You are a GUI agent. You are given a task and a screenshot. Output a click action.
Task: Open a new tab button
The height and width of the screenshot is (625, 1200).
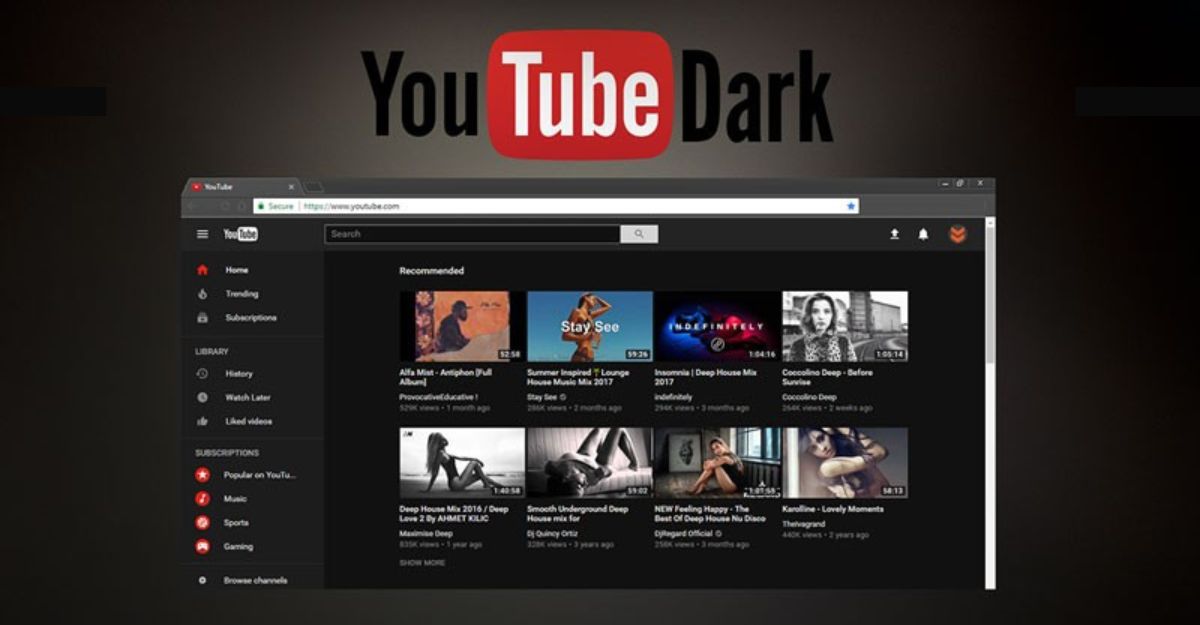tap(313, 187)
